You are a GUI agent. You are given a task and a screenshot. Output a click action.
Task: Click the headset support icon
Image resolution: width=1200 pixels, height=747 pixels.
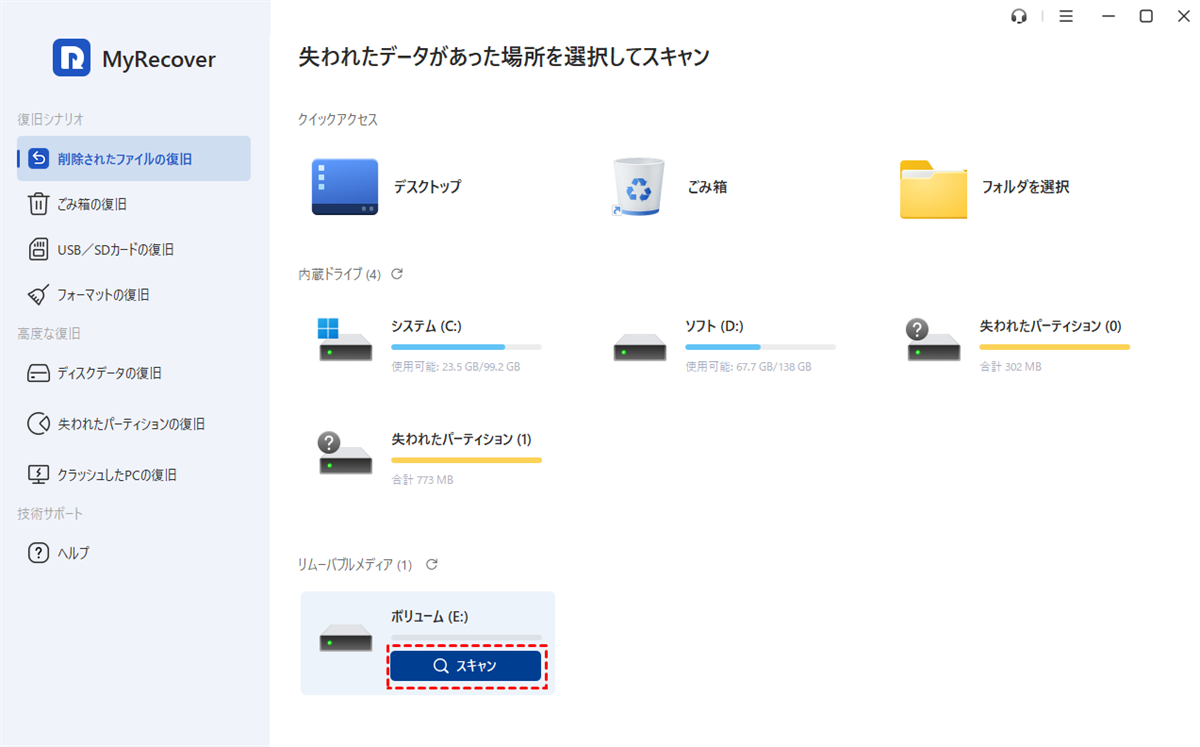point(1019,16)
